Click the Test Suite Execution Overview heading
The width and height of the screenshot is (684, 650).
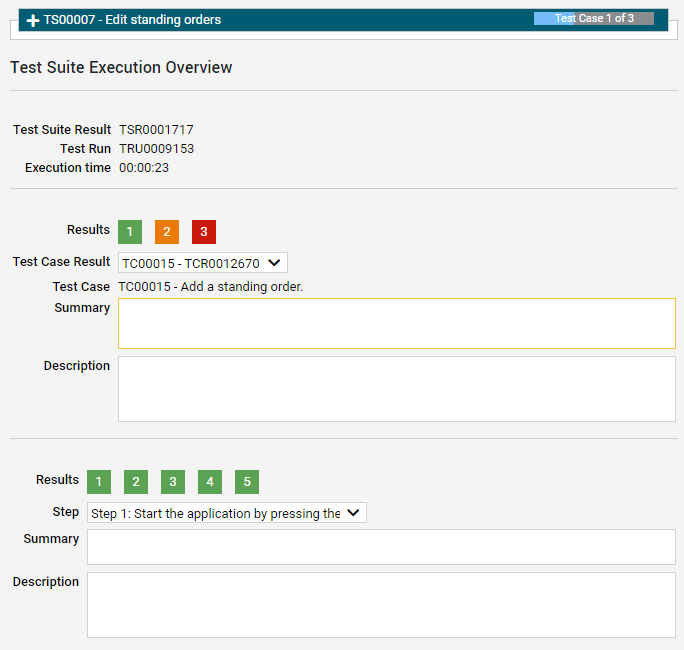(121, 68)
